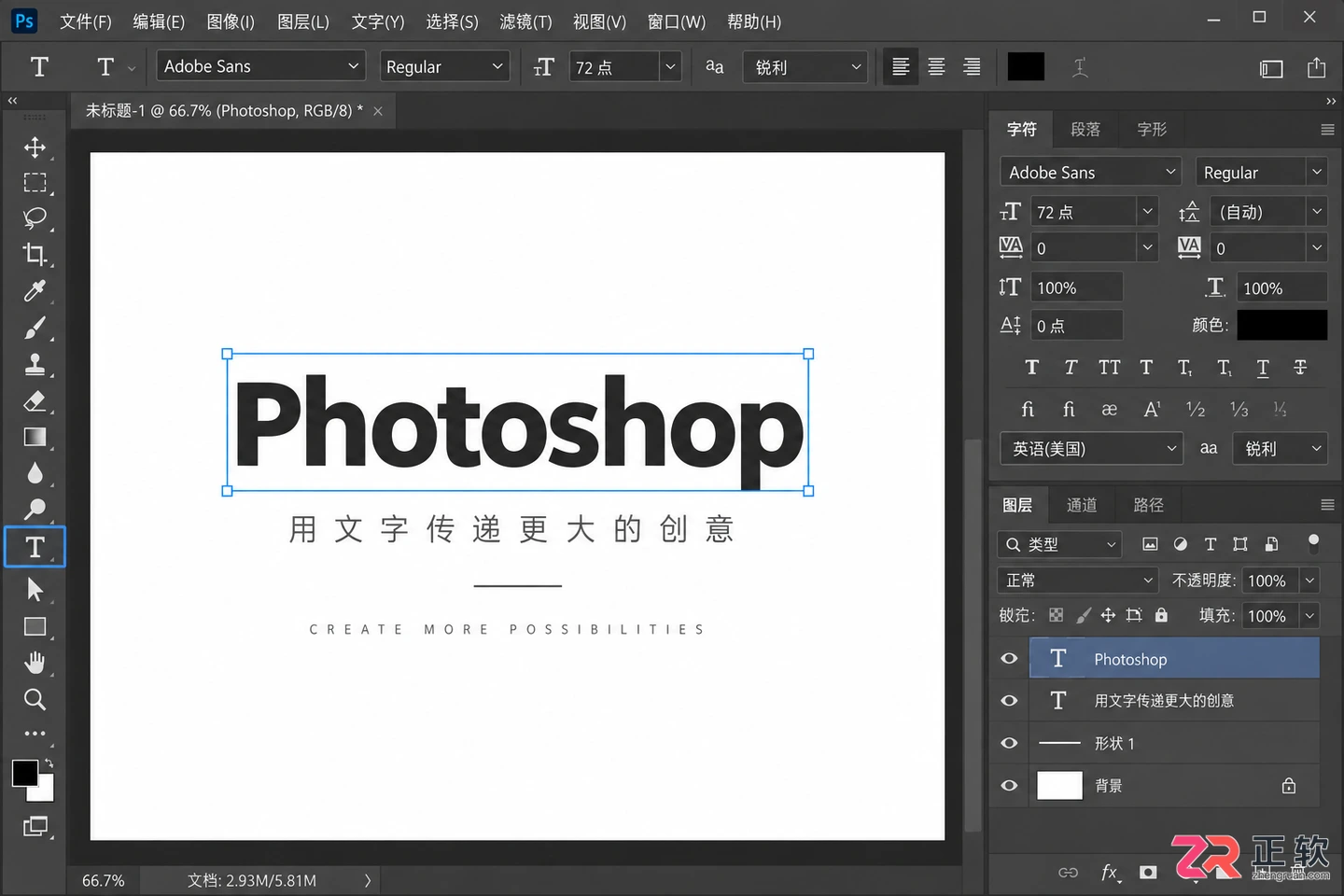Select the Hand tool

35,663
